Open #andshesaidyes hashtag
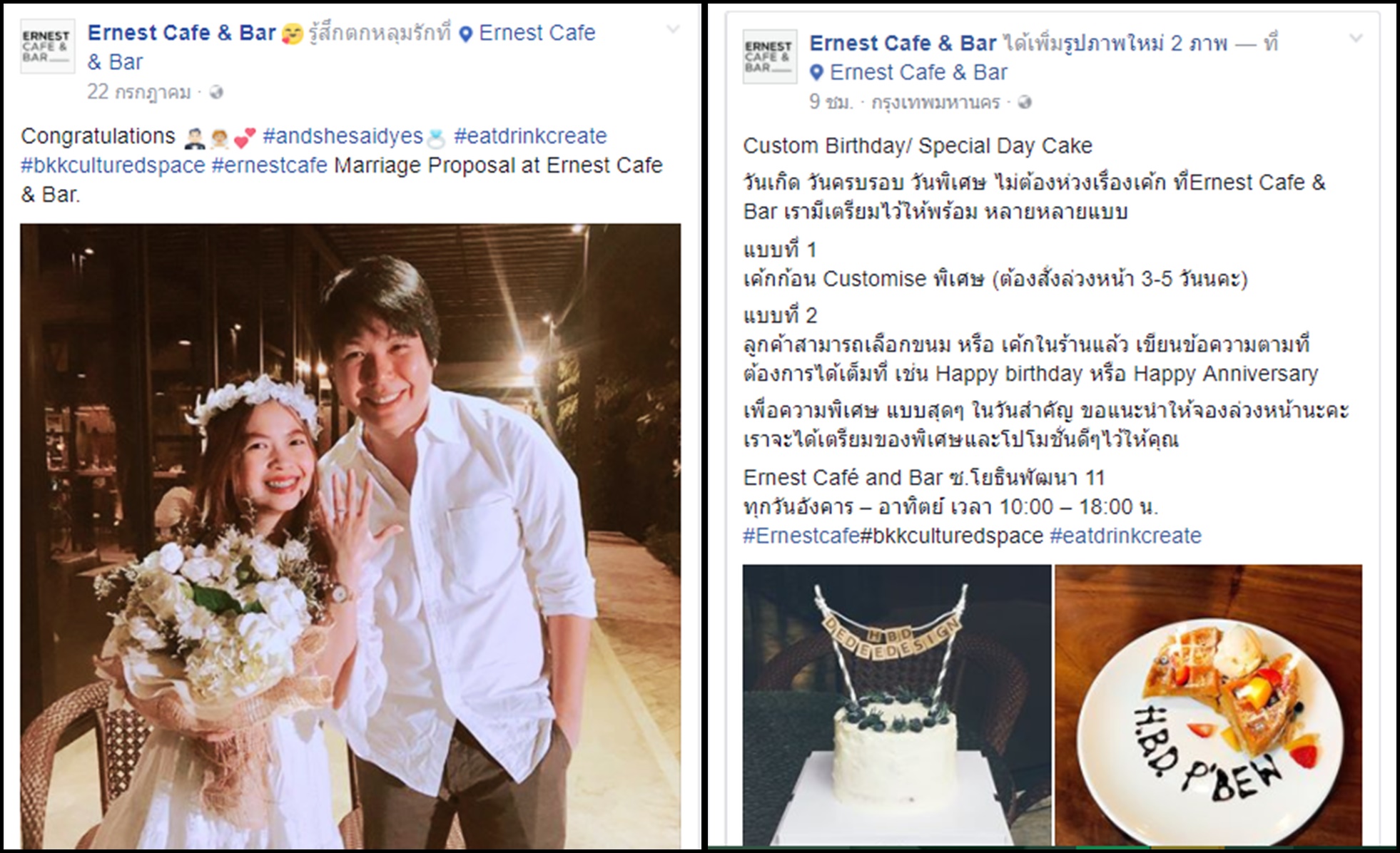The width and height of the screenshot is (1400, 853). click(343, 136)
